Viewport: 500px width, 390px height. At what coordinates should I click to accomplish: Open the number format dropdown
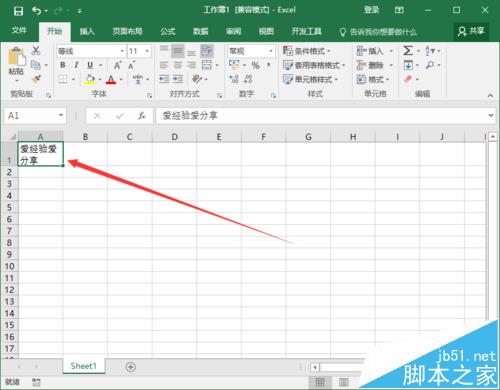pos(271,51)
